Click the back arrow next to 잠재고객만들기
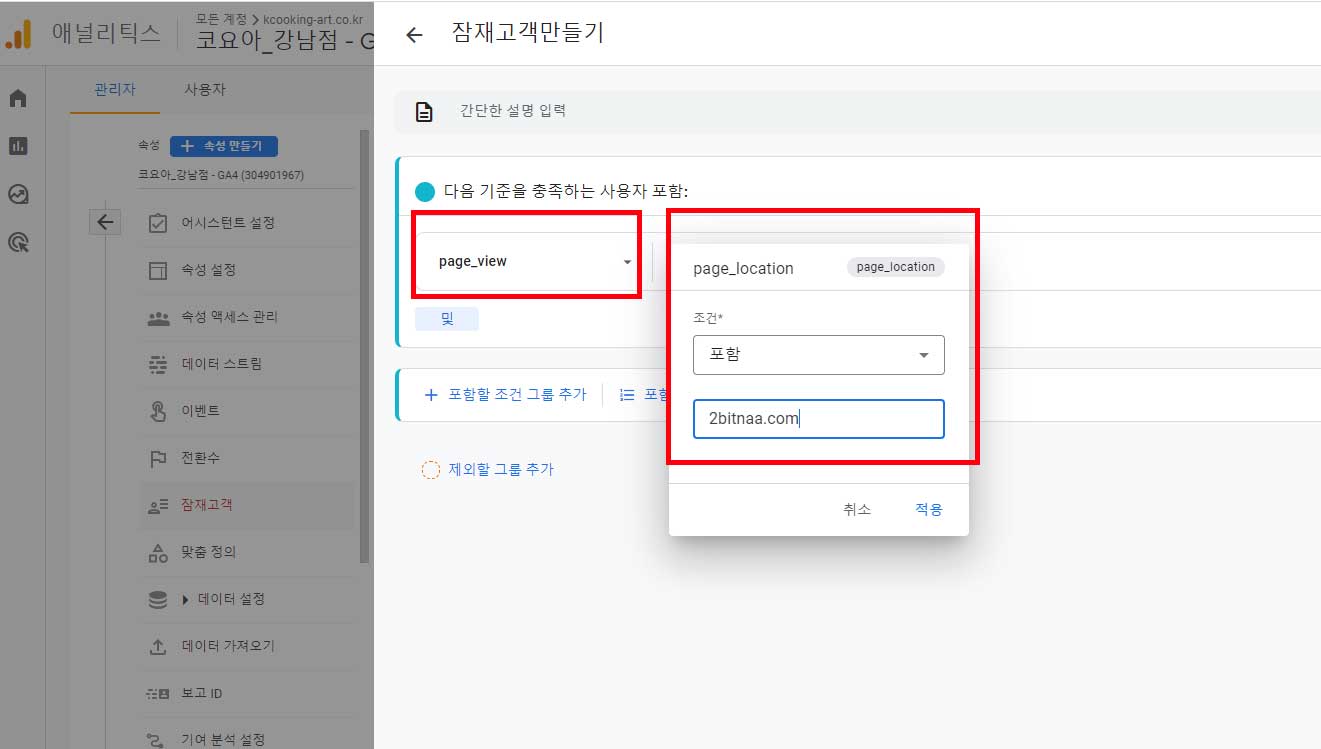This screenshot has height=749, width=1321. pyautogui.click(x=414, y=33)
